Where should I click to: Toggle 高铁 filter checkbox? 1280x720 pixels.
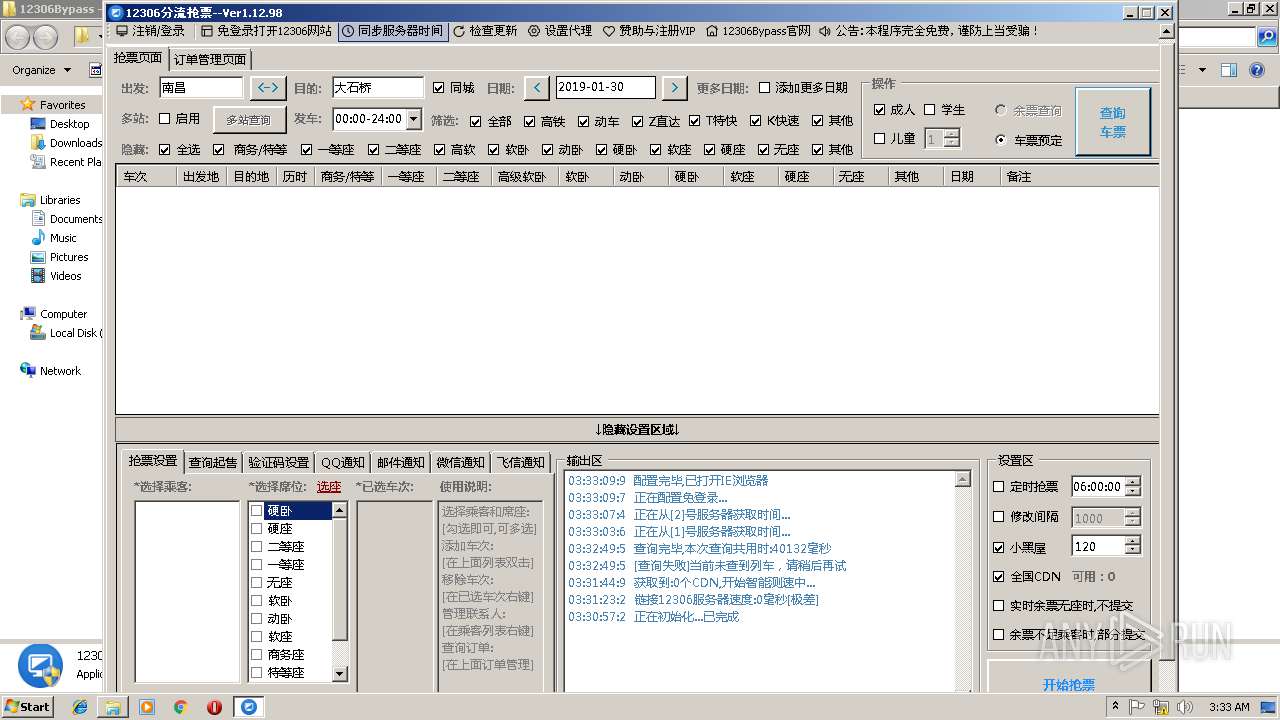click(x=530, y=121)
